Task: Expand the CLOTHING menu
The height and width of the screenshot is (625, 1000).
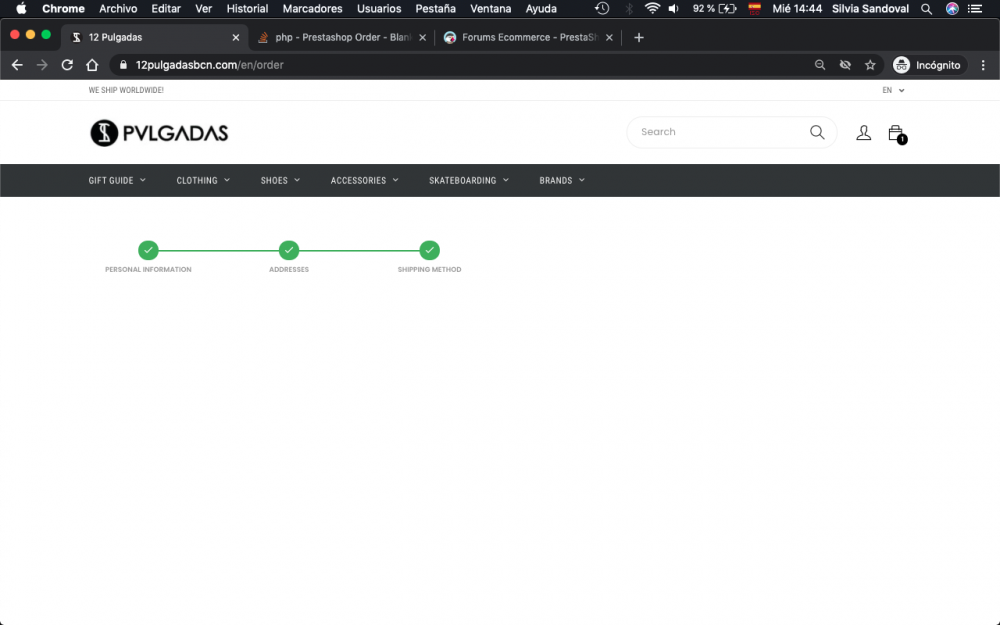Action: pyautogui.click(x=203, y=180)
